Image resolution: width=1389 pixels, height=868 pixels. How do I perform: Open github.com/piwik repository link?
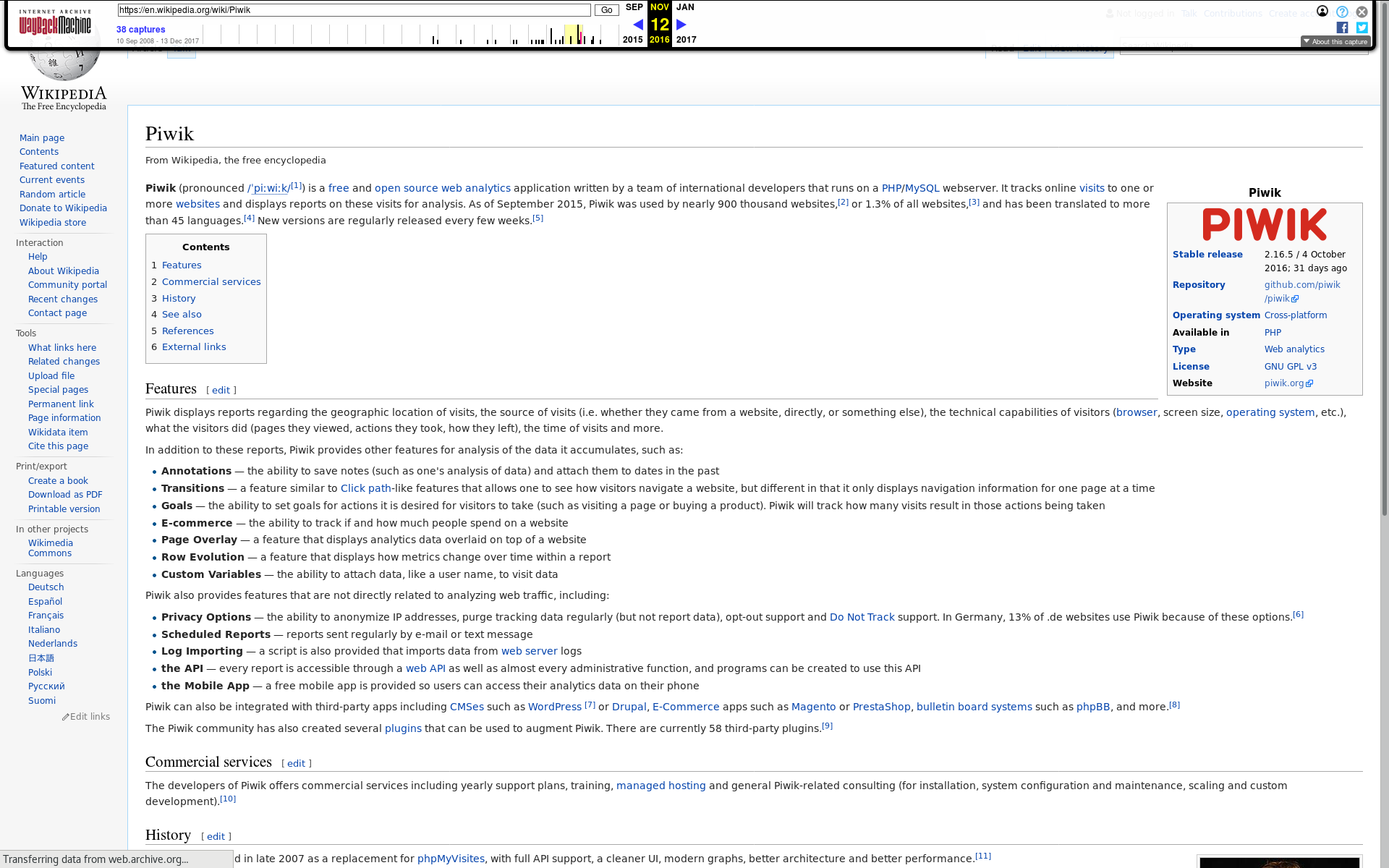(1302, 292)
